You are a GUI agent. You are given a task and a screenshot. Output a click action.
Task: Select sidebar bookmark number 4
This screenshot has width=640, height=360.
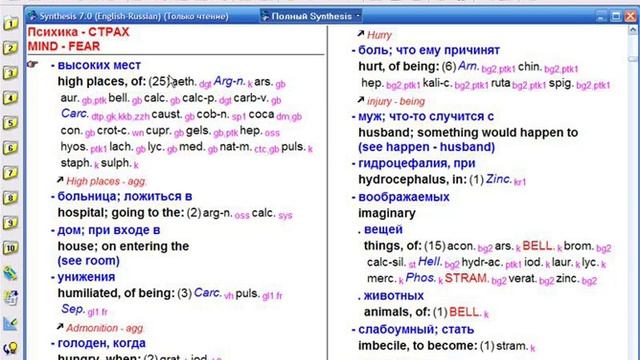(11, 98)
